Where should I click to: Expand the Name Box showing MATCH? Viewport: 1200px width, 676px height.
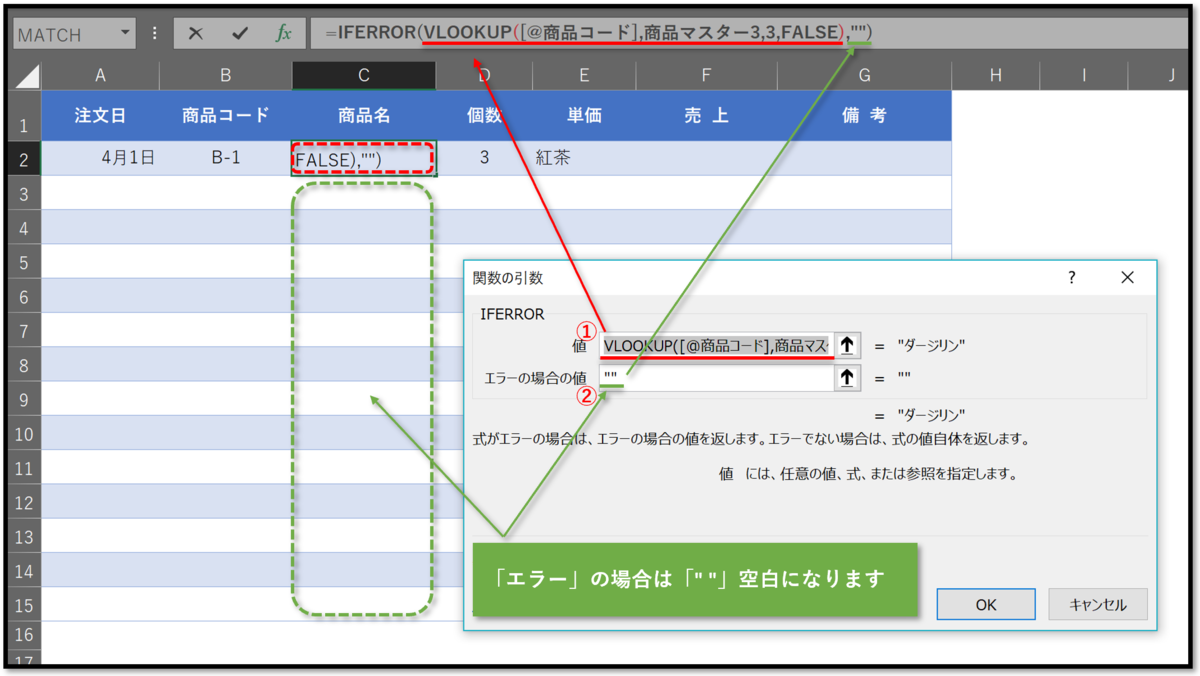(60, 33)
